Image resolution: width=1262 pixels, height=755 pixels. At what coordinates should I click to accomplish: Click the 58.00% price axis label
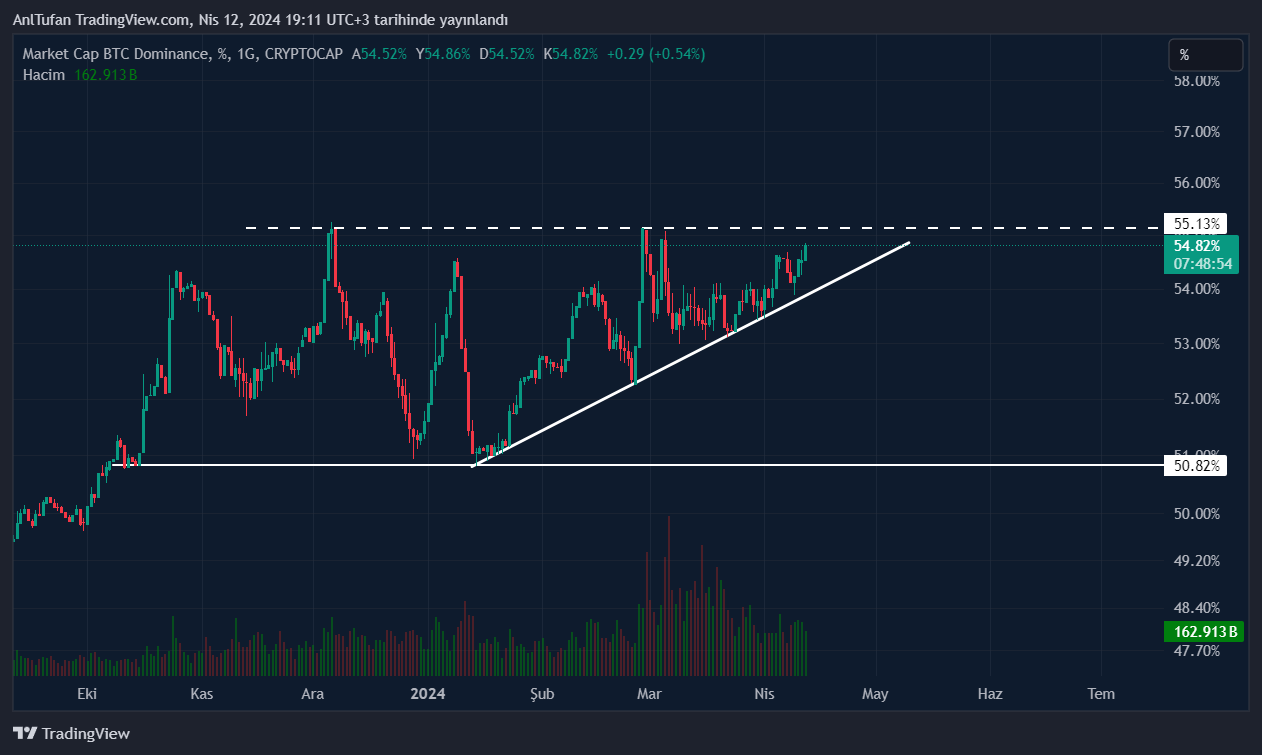(x=1195, y=80)
